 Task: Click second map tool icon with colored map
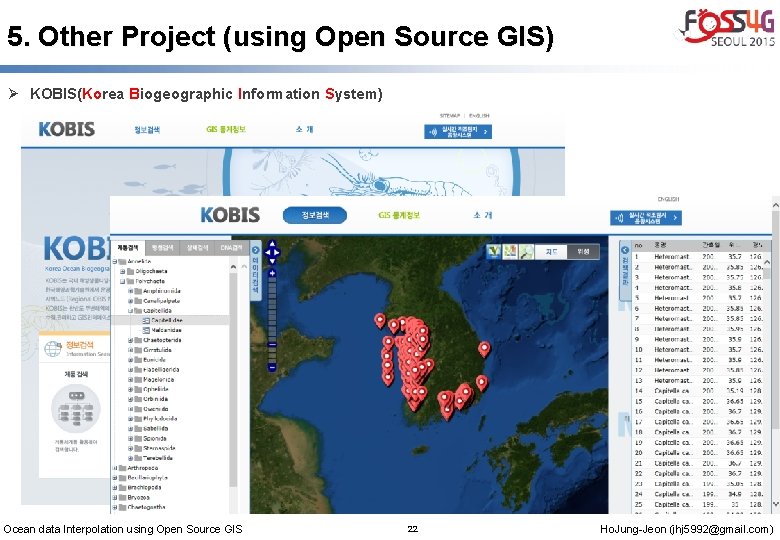click(510, 252)
